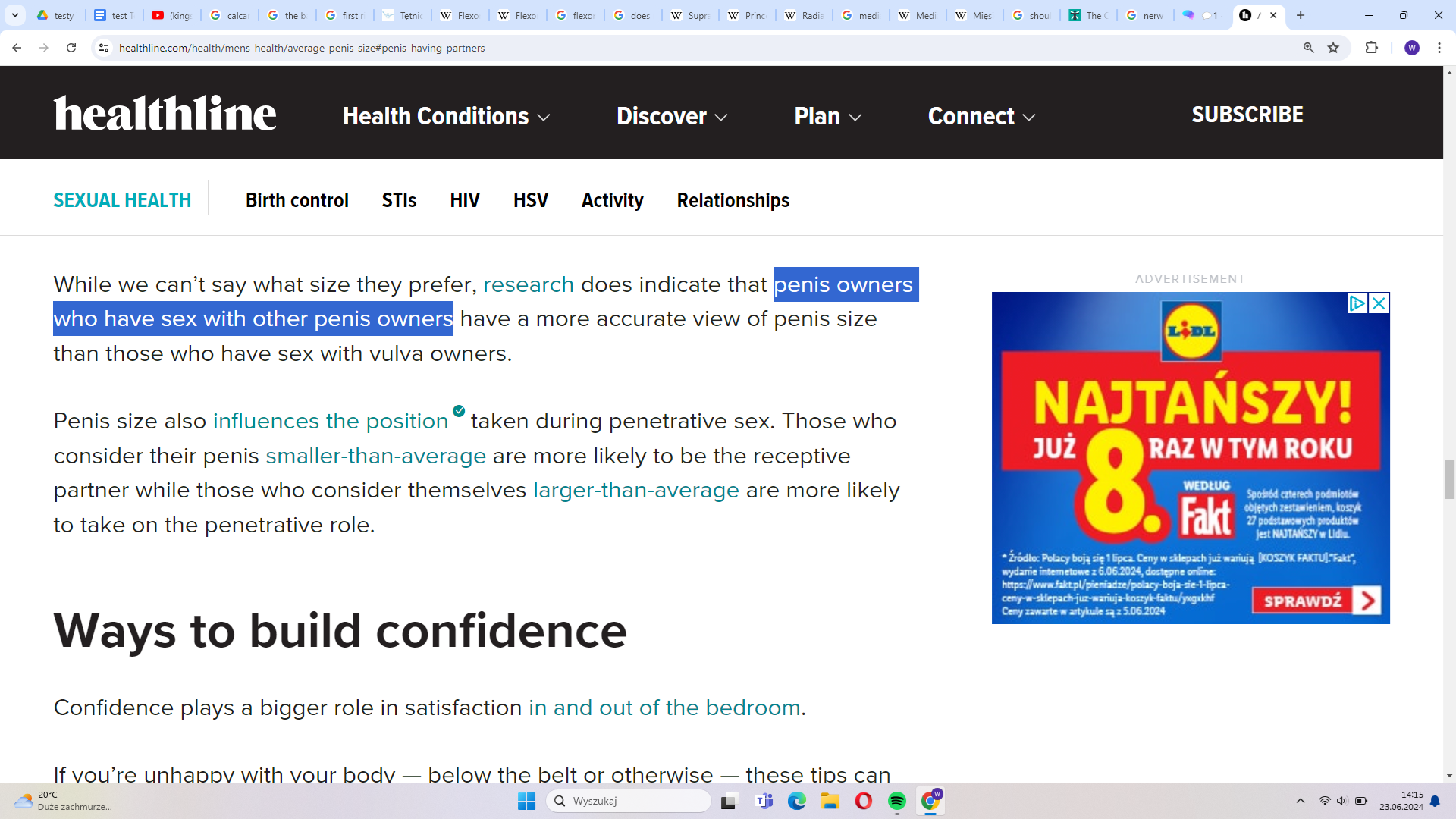This screenshot has width=1456, height=819.
Task: Switch to the 'nerw' Google tab
Action: 1145,15
